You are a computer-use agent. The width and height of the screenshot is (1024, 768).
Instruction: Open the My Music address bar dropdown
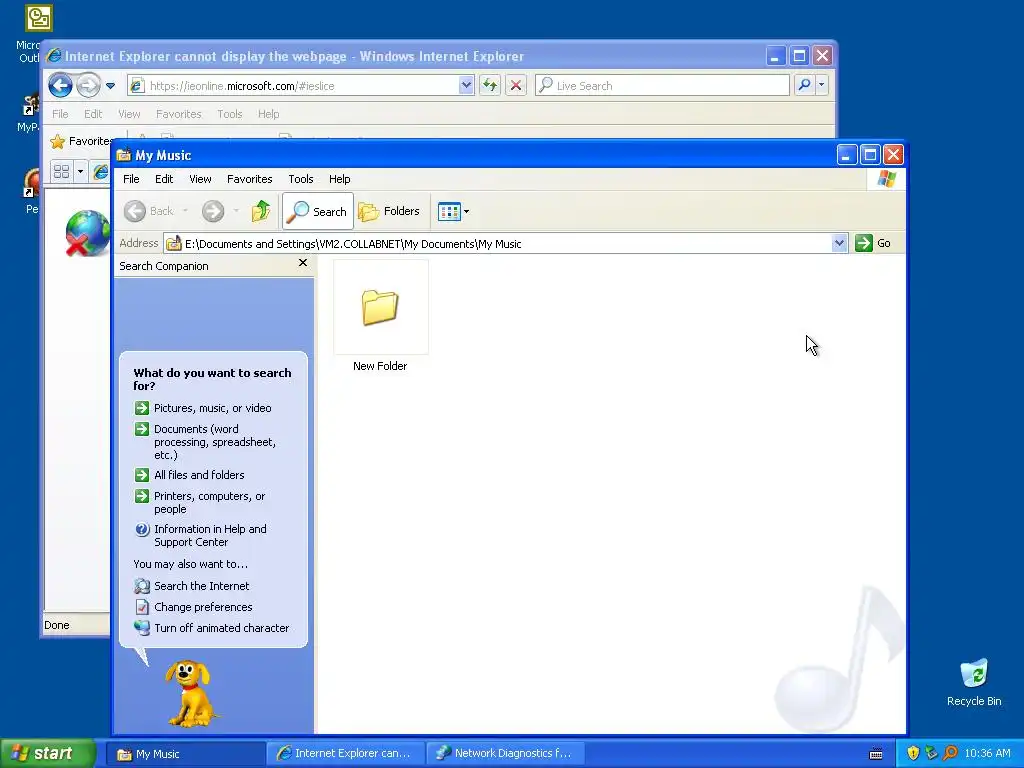839,244
